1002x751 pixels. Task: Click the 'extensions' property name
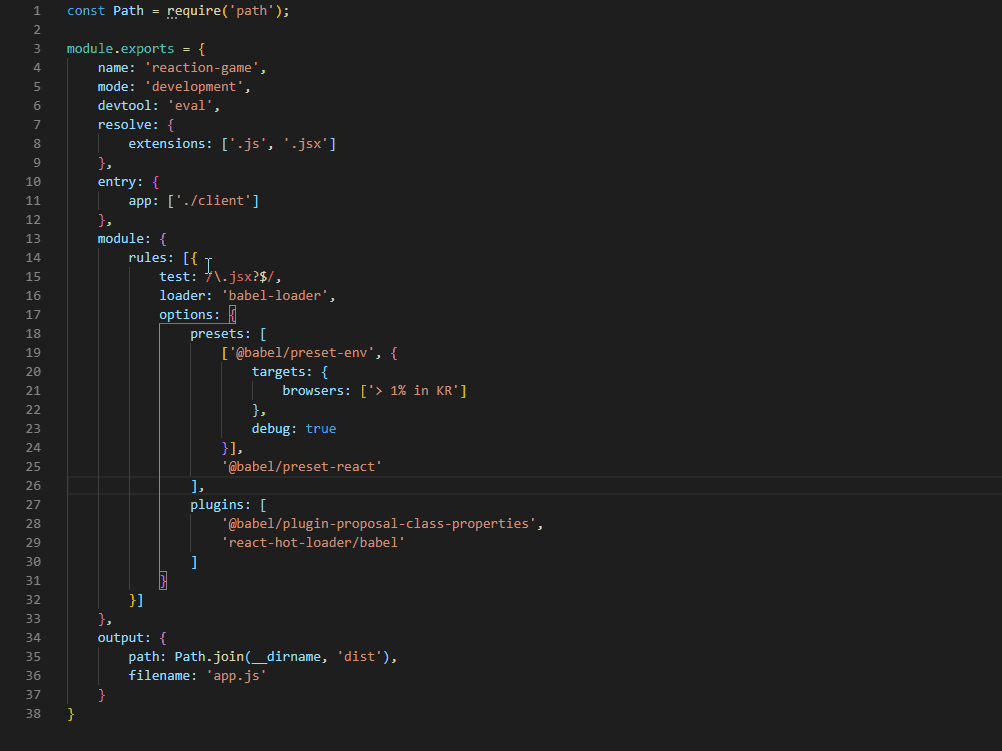[167, 144]
